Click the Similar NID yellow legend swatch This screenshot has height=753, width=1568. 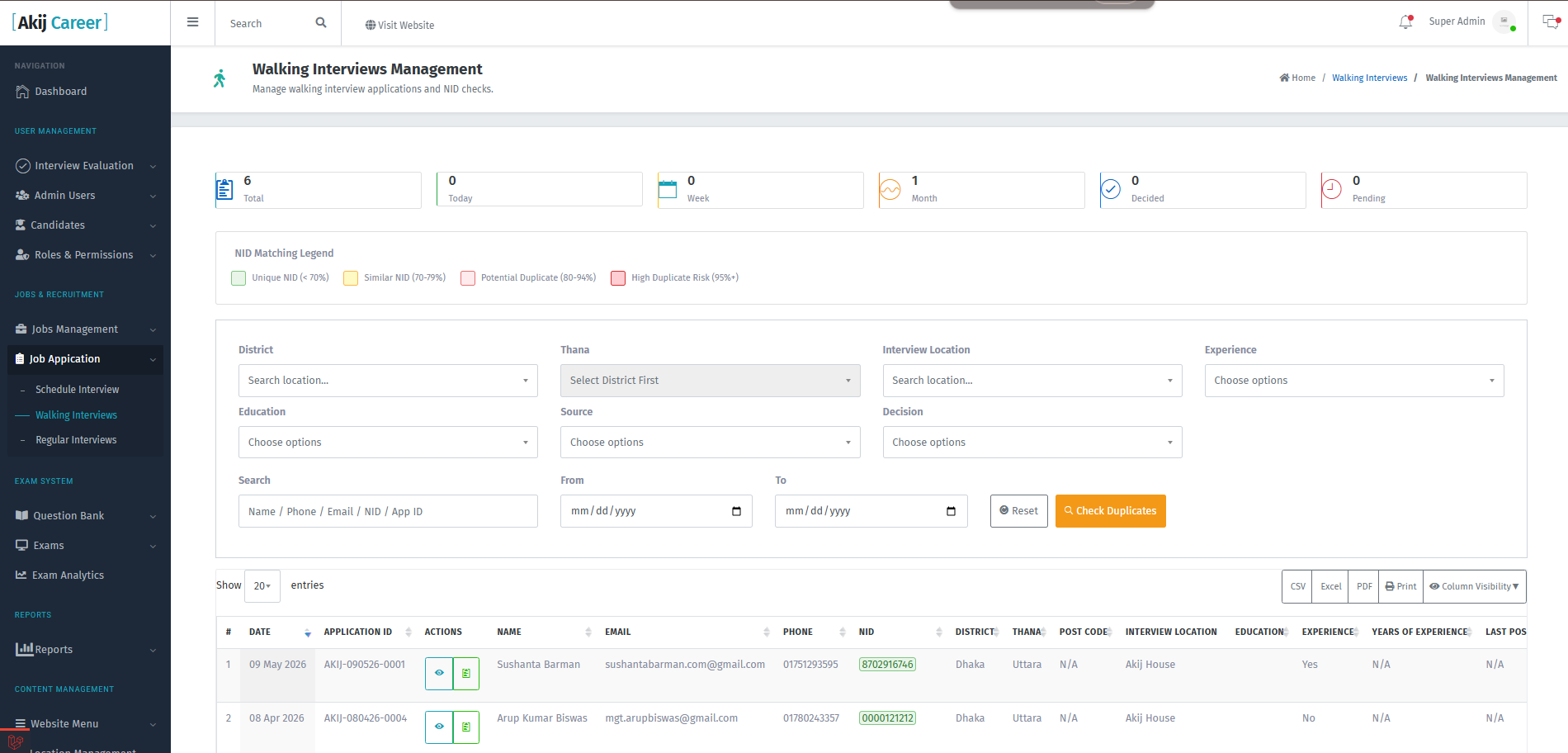click(x=351, y=278)
